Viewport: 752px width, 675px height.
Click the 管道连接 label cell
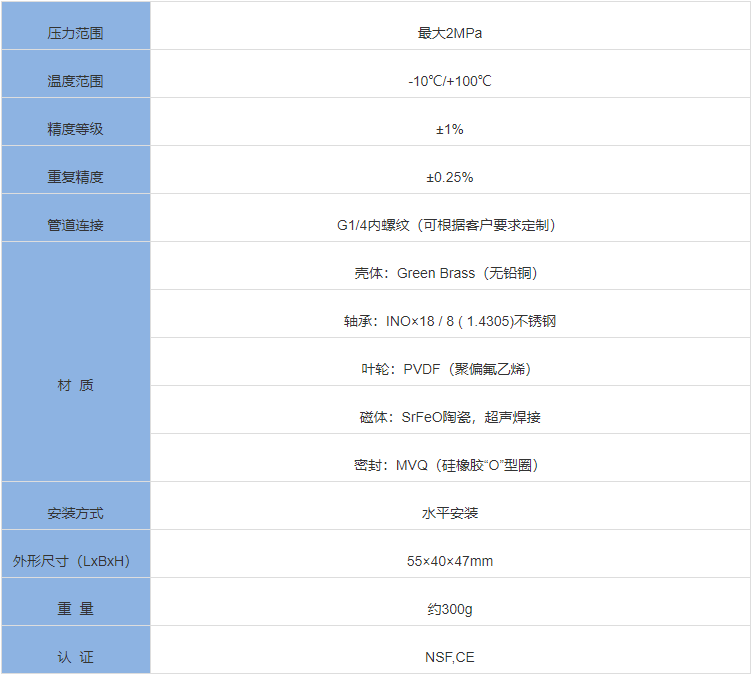(75, 225)
